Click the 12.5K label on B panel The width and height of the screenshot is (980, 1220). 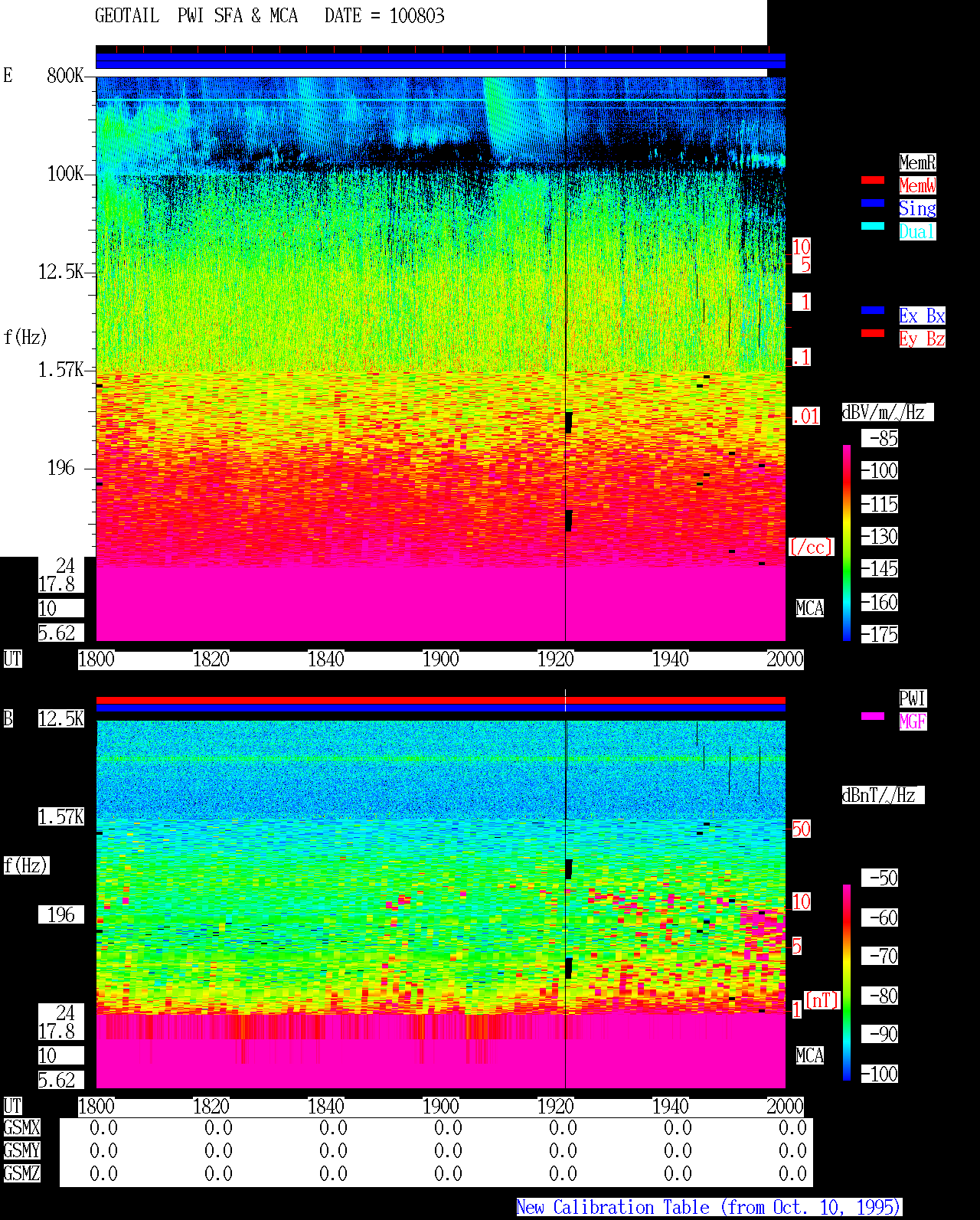pyautogui.click(x=61, y=719)
